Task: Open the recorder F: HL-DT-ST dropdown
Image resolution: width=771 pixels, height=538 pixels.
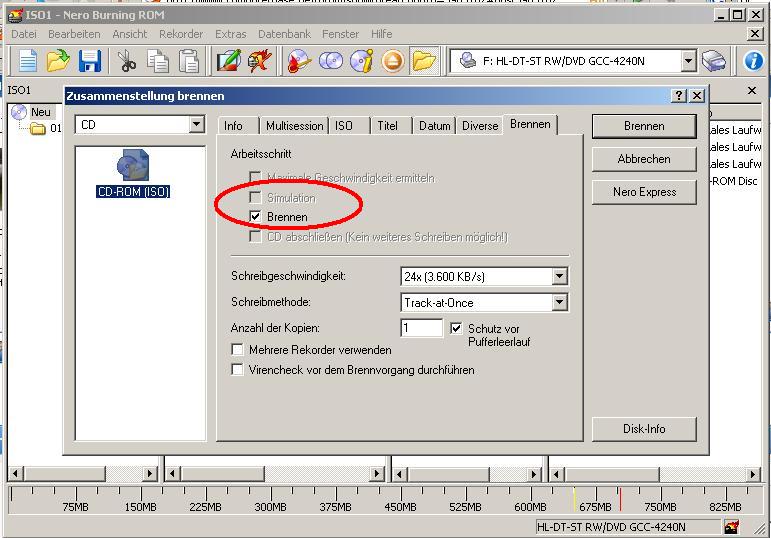Action: pyautogui.click(x=689, y=61)
